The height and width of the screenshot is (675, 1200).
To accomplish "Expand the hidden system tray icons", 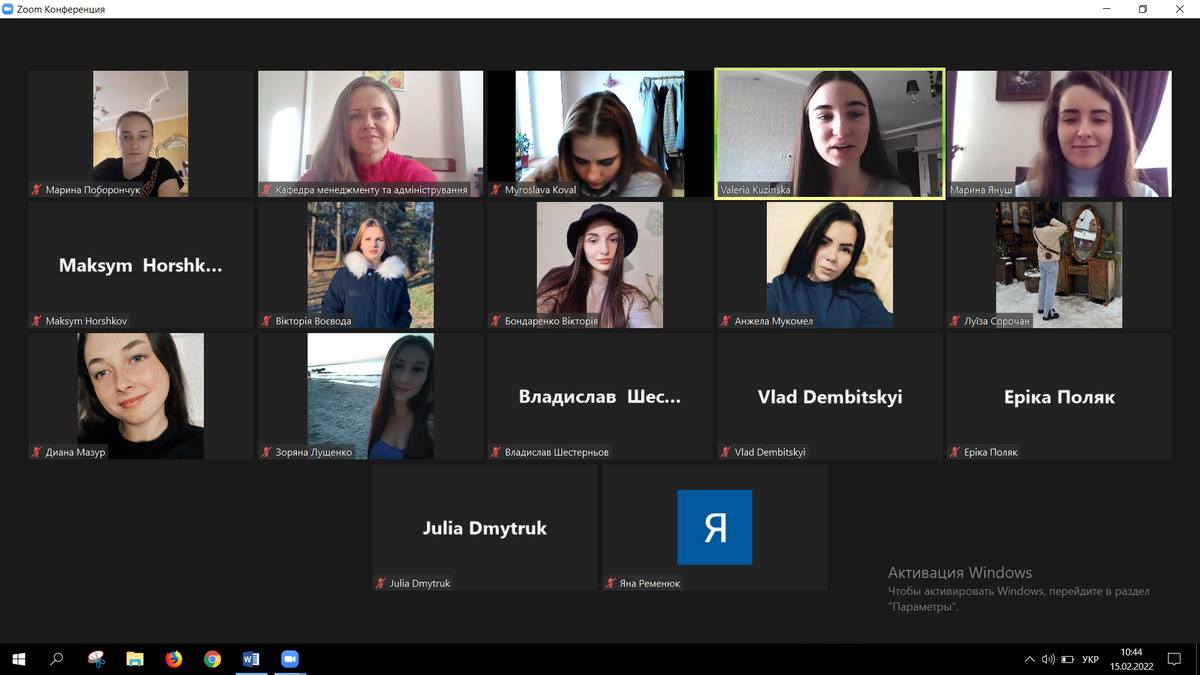I will pyautogui.click(x=1030, y=659).
